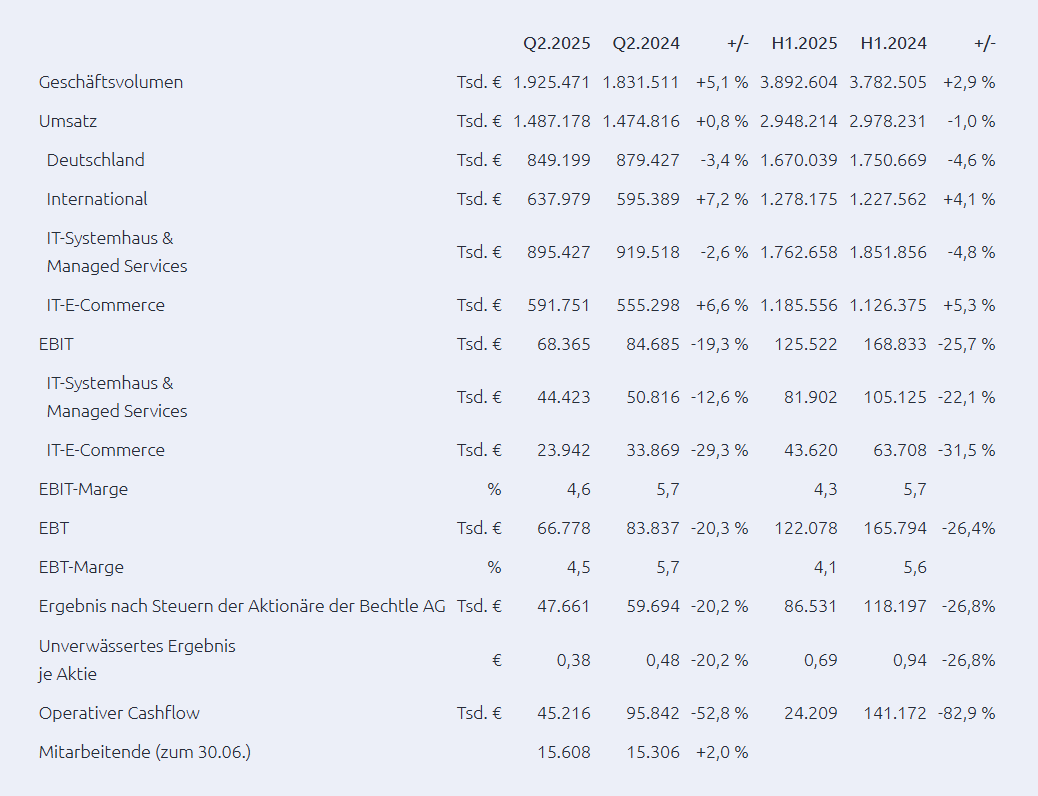
Task: Select the EBIT row label
Action: point(56,344)
